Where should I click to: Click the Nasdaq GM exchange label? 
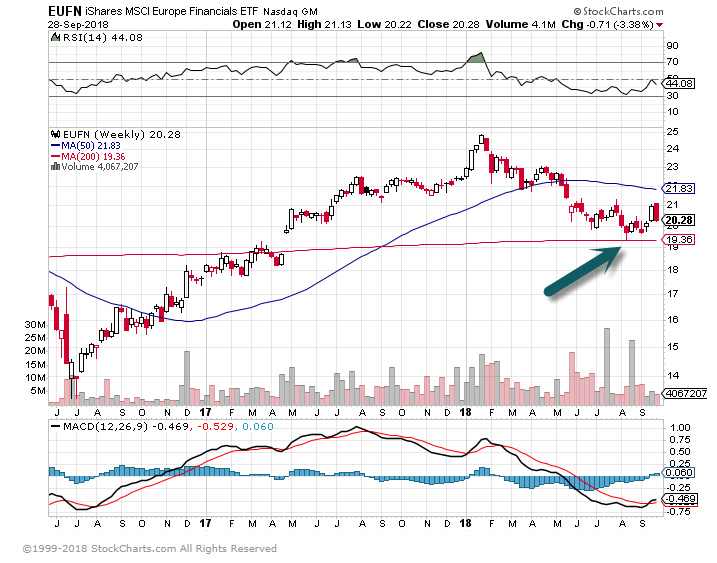[290, 11]
